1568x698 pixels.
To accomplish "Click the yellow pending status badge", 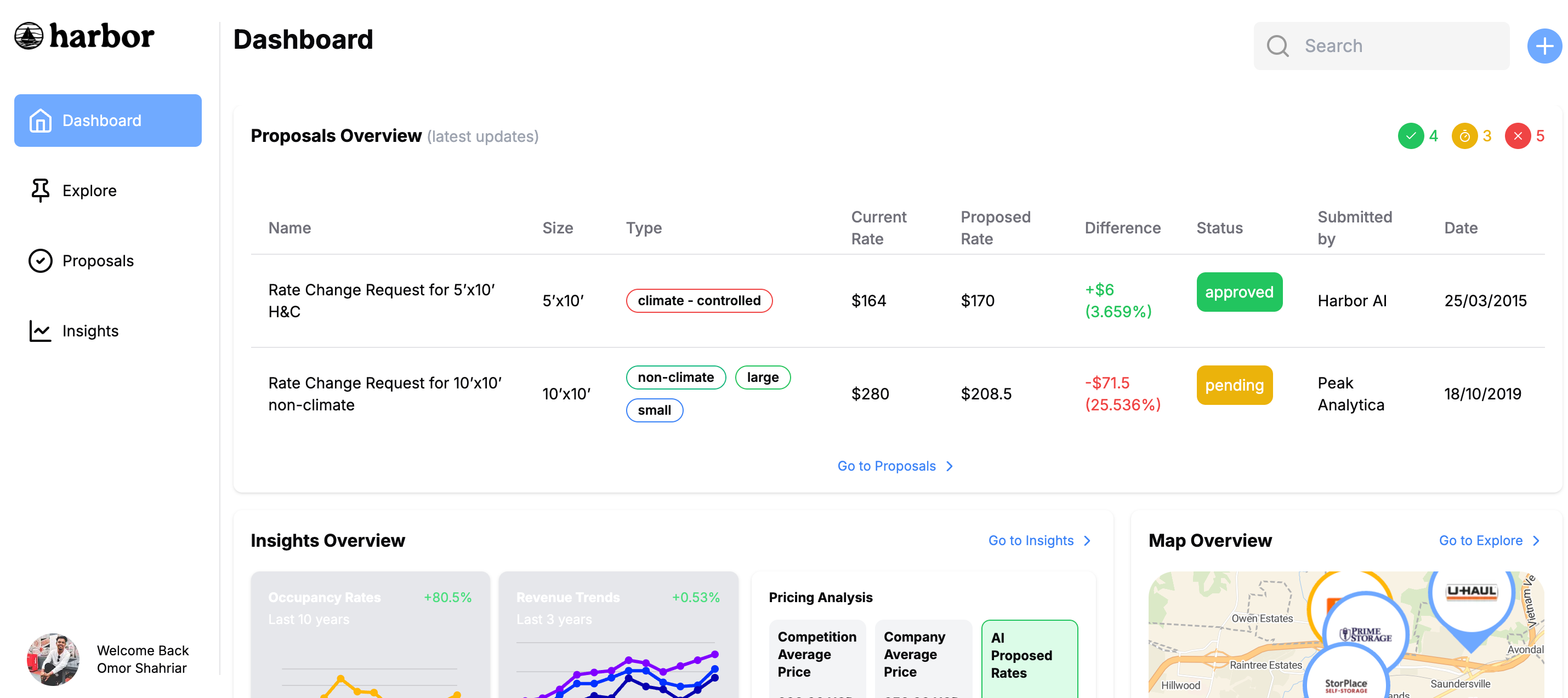I will tap(1234, 385).
